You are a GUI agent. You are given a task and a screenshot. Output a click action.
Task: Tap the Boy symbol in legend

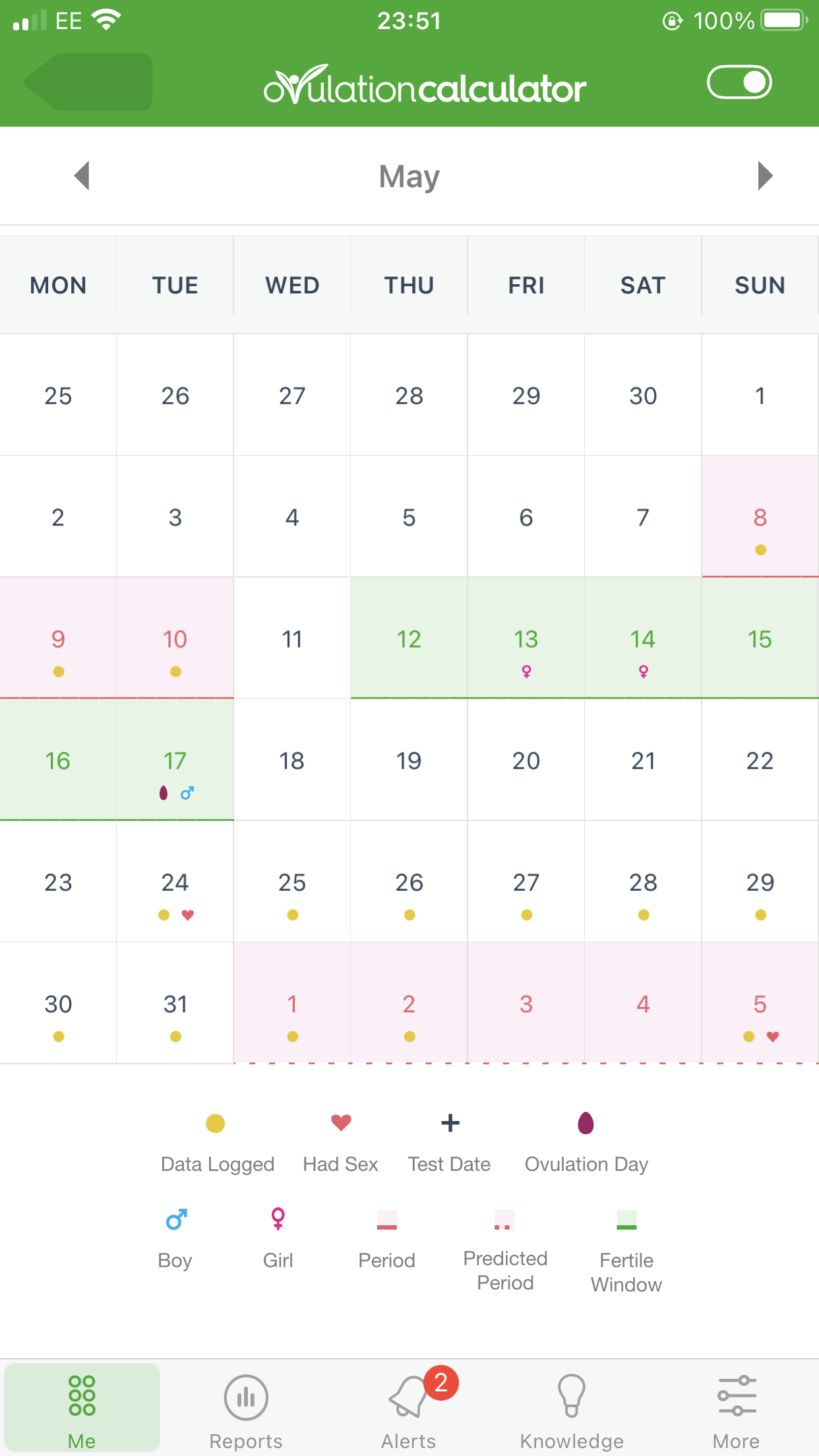coord(176,1219)
